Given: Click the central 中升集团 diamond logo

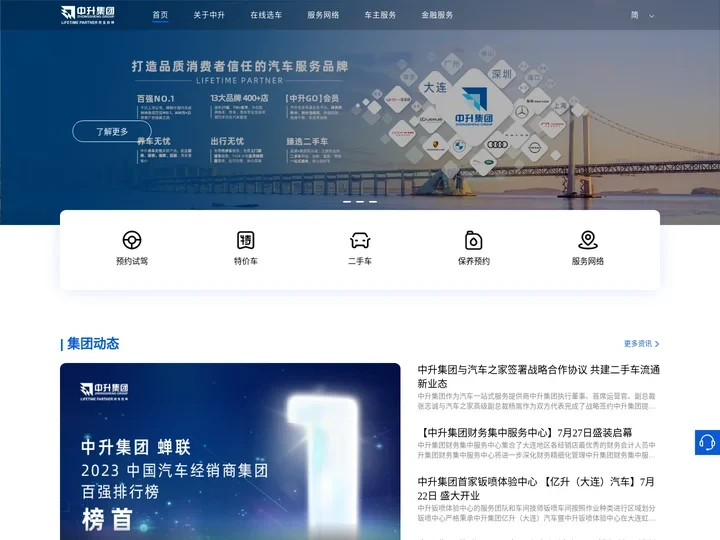Looking at the screenshot, I should [x=474, y=107].
